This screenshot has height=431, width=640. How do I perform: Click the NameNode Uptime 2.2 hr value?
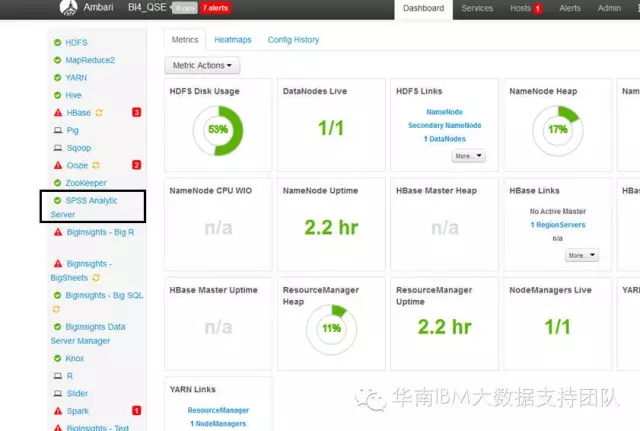point(331,228)
